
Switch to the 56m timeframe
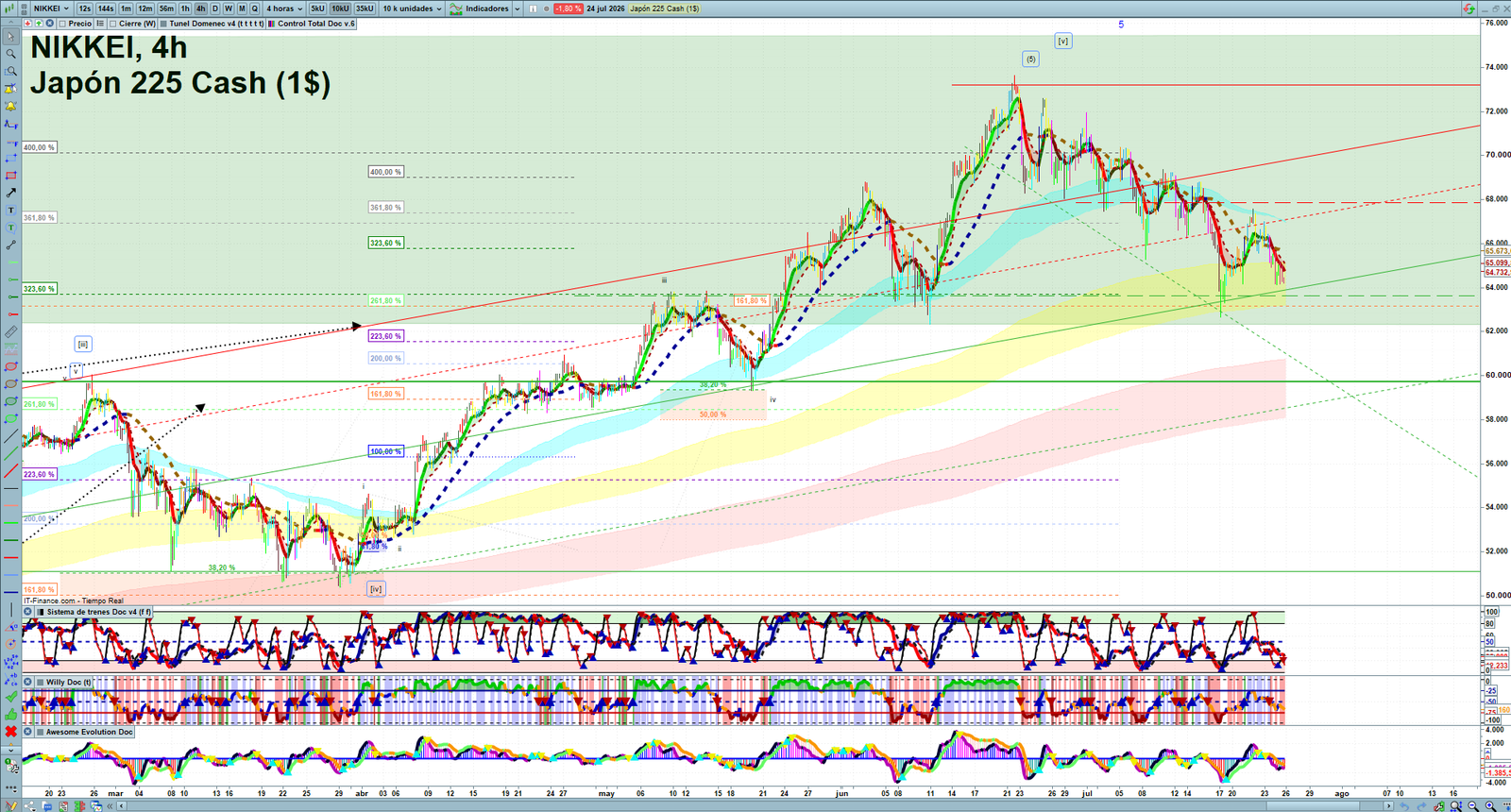[x=166, y=8]
